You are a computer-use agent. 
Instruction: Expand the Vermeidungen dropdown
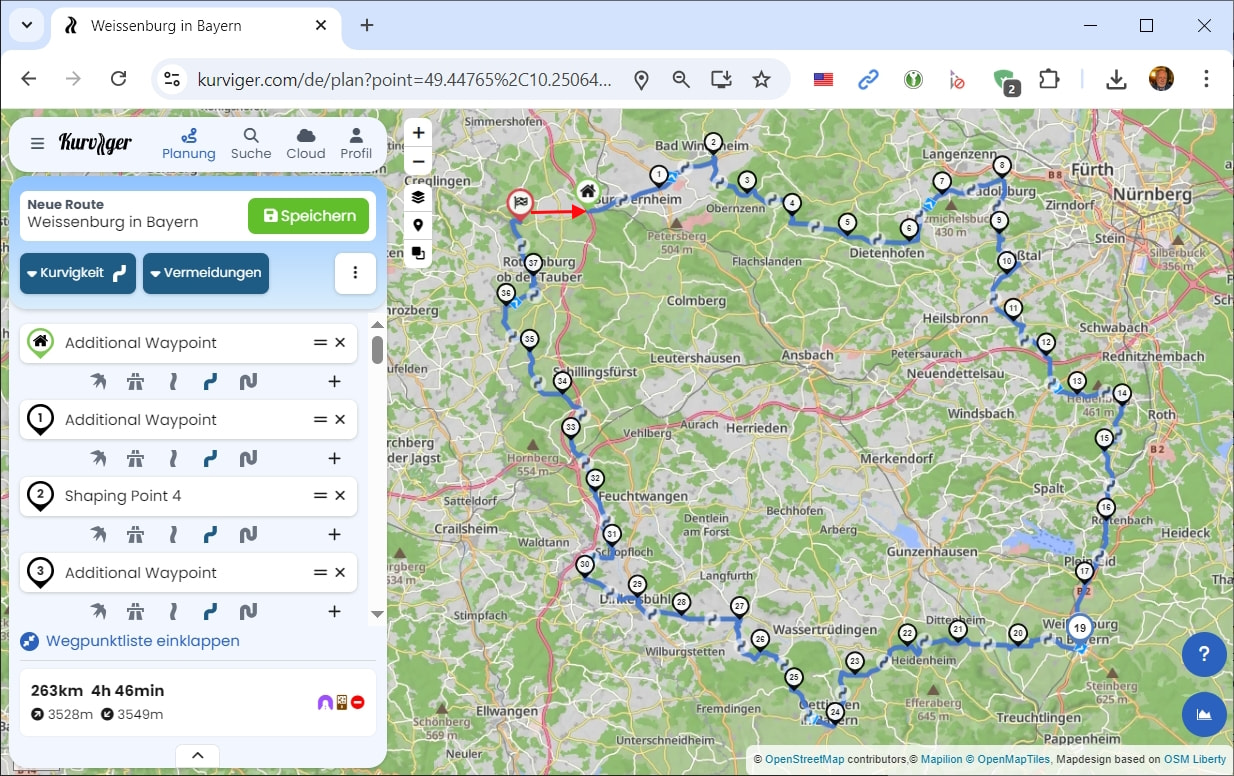[x=205, y=273]
